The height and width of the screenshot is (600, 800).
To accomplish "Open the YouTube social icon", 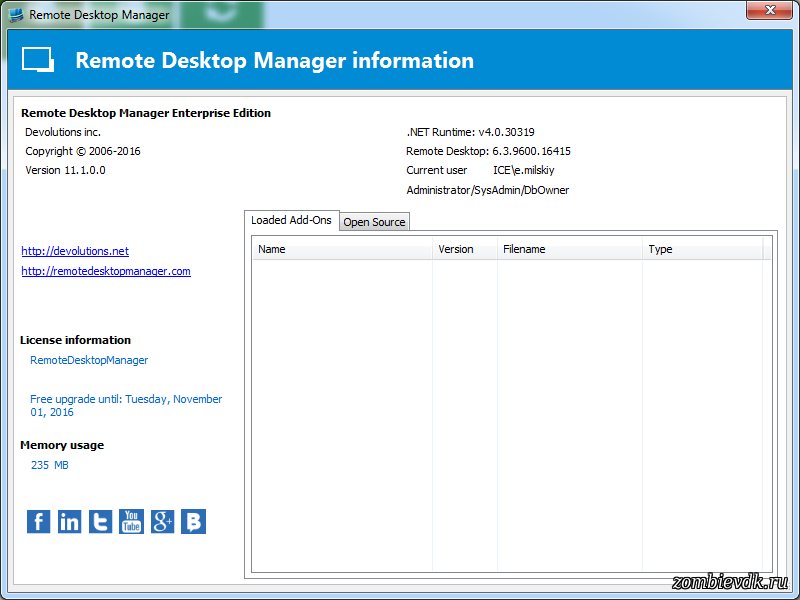I will pyautogui.click(x=132, y=521).
